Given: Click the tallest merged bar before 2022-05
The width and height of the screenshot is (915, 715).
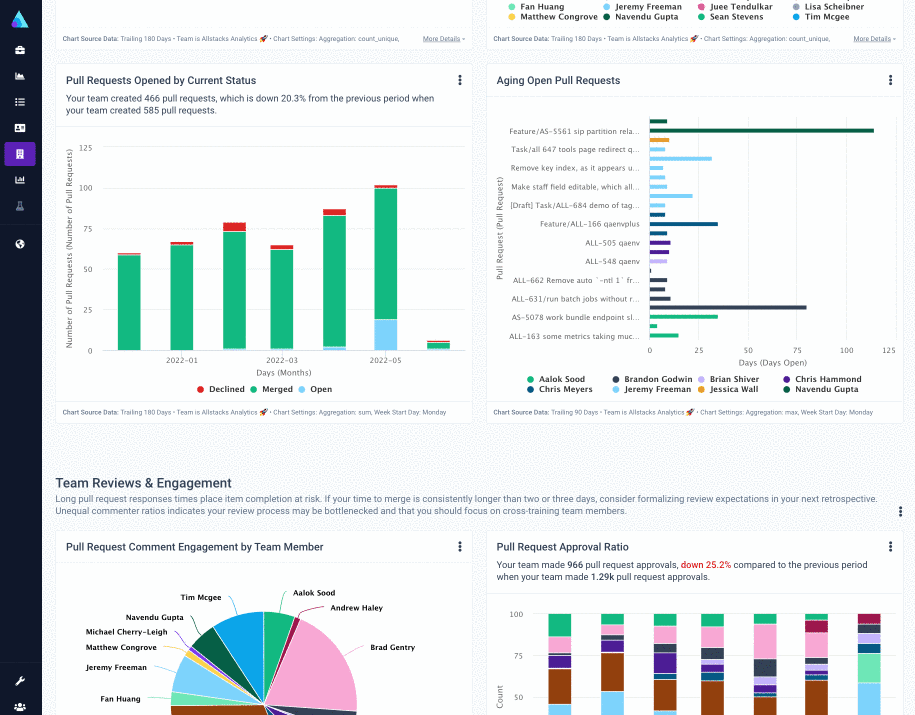Looking at the screenshot, I should click(334, 281).
